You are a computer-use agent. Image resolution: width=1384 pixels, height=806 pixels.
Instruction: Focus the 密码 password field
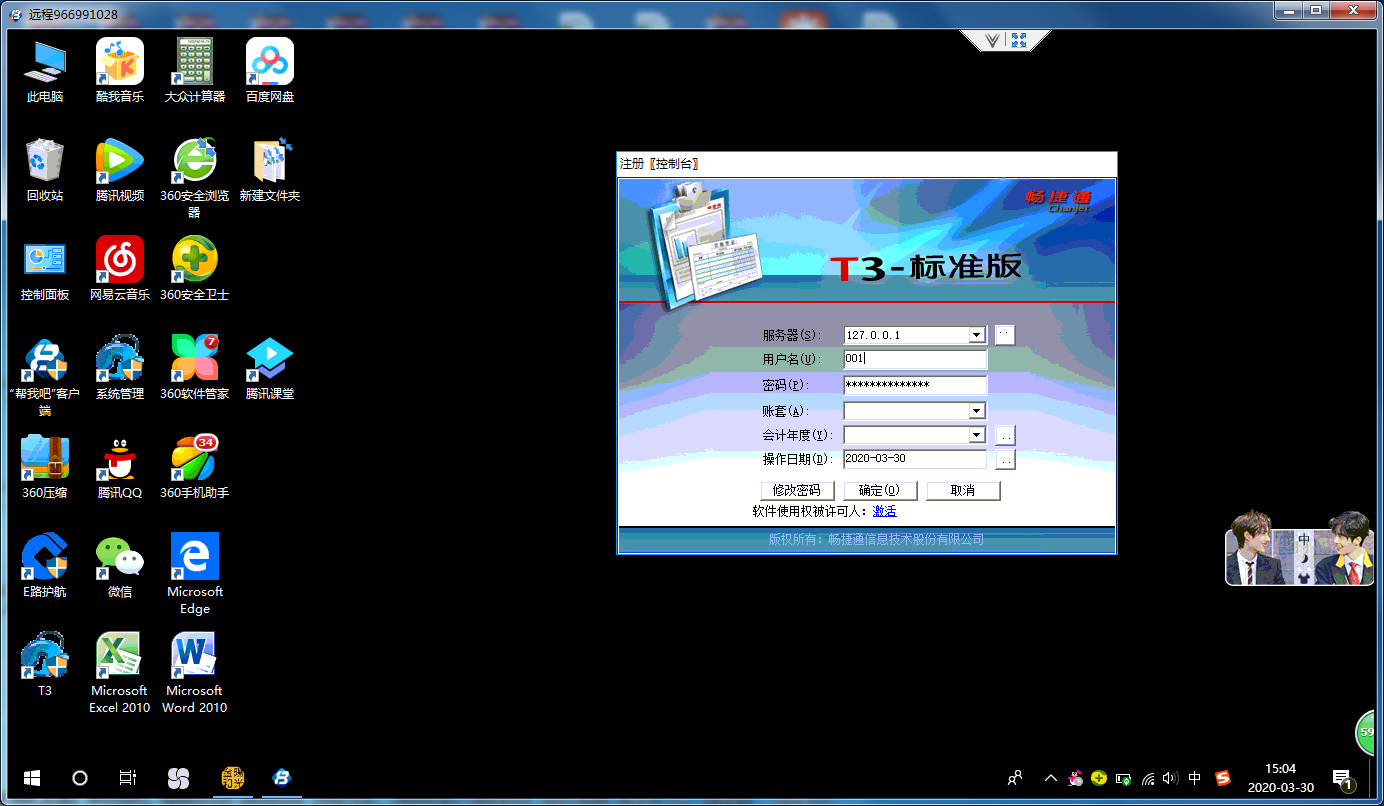click(x=915, y=385)
